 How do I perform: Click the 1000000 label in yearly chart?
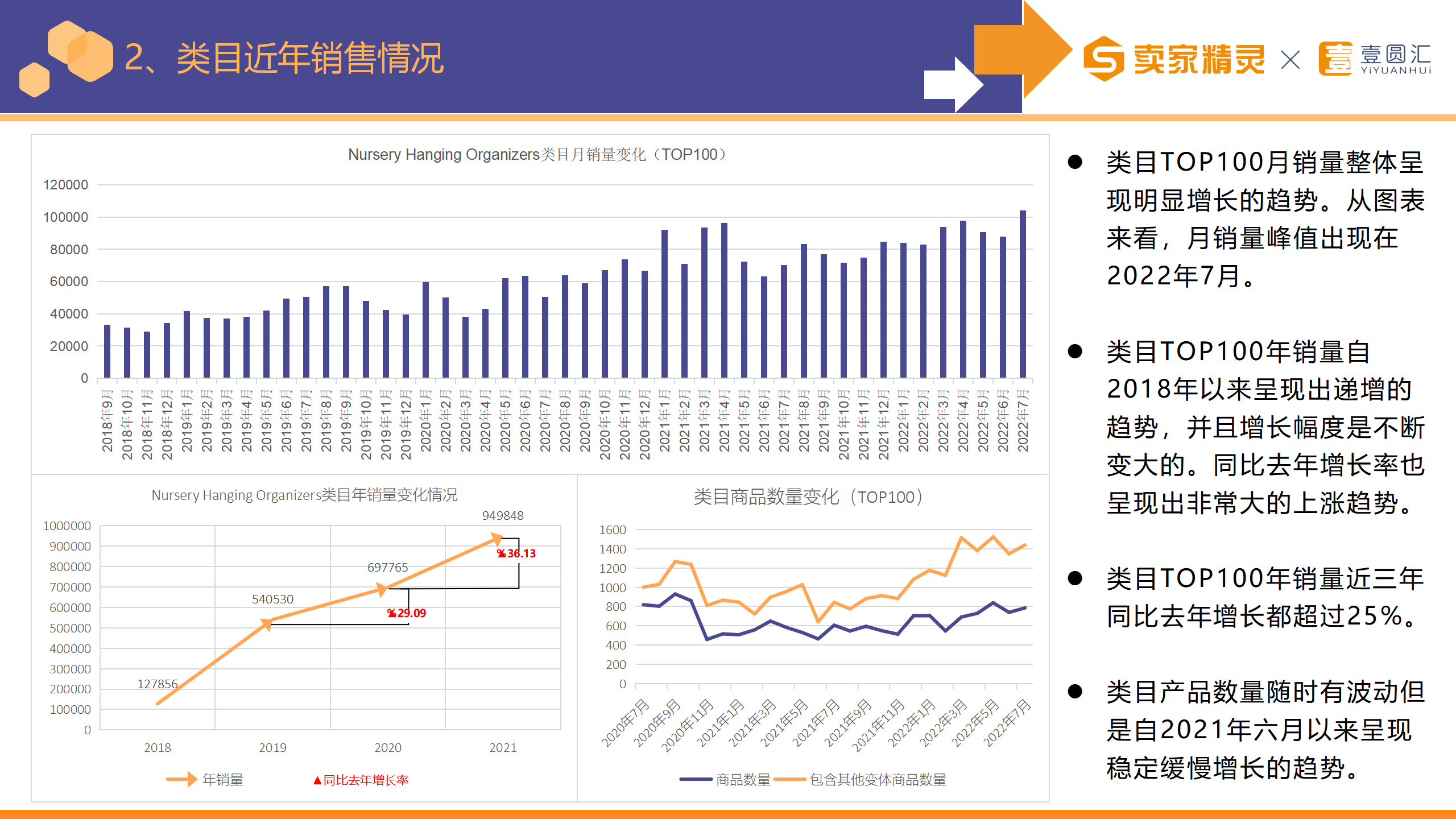coord(67,526)
